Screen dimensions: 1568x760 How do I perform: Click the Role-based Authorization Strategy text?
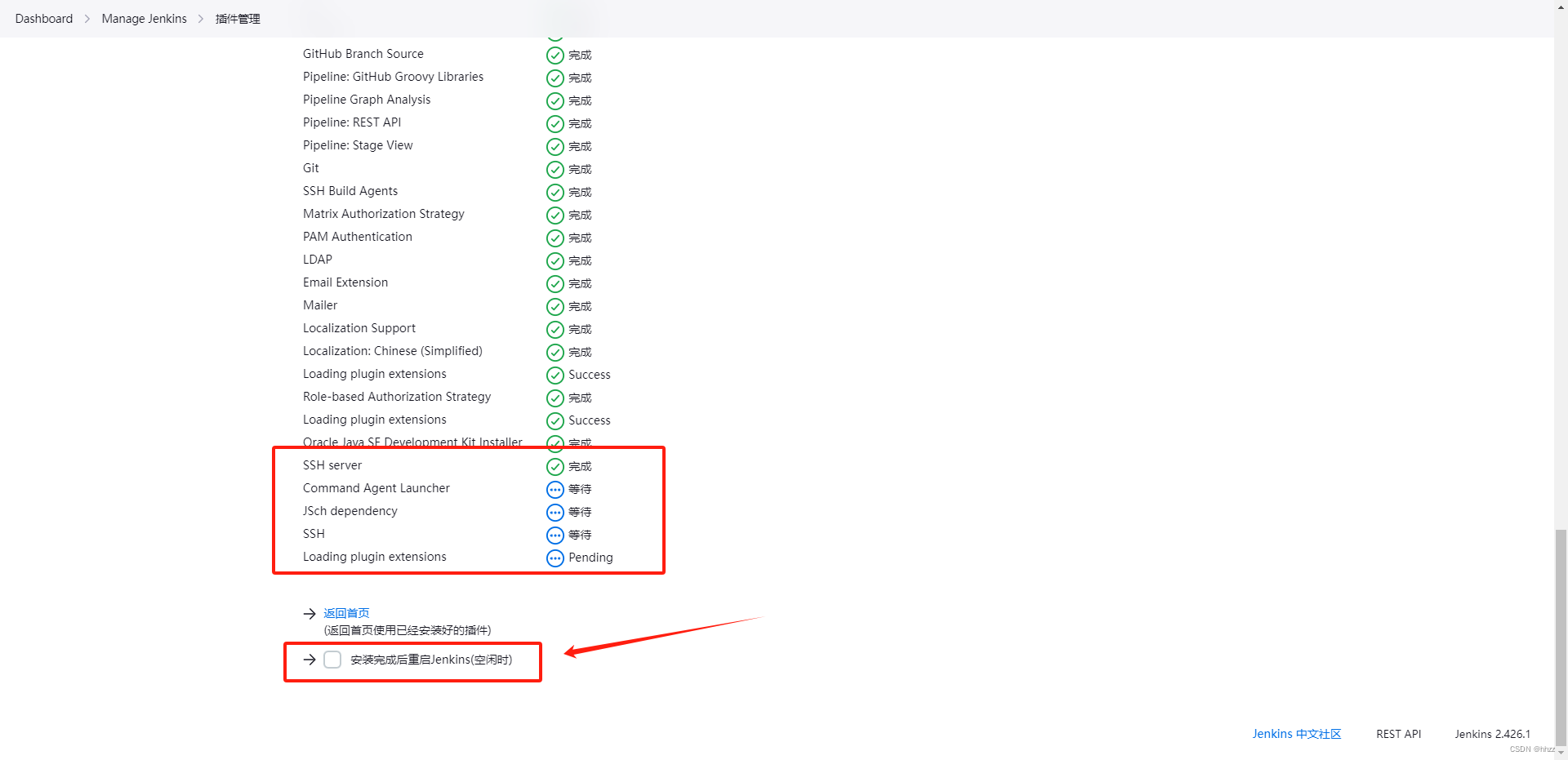[397, 397]
